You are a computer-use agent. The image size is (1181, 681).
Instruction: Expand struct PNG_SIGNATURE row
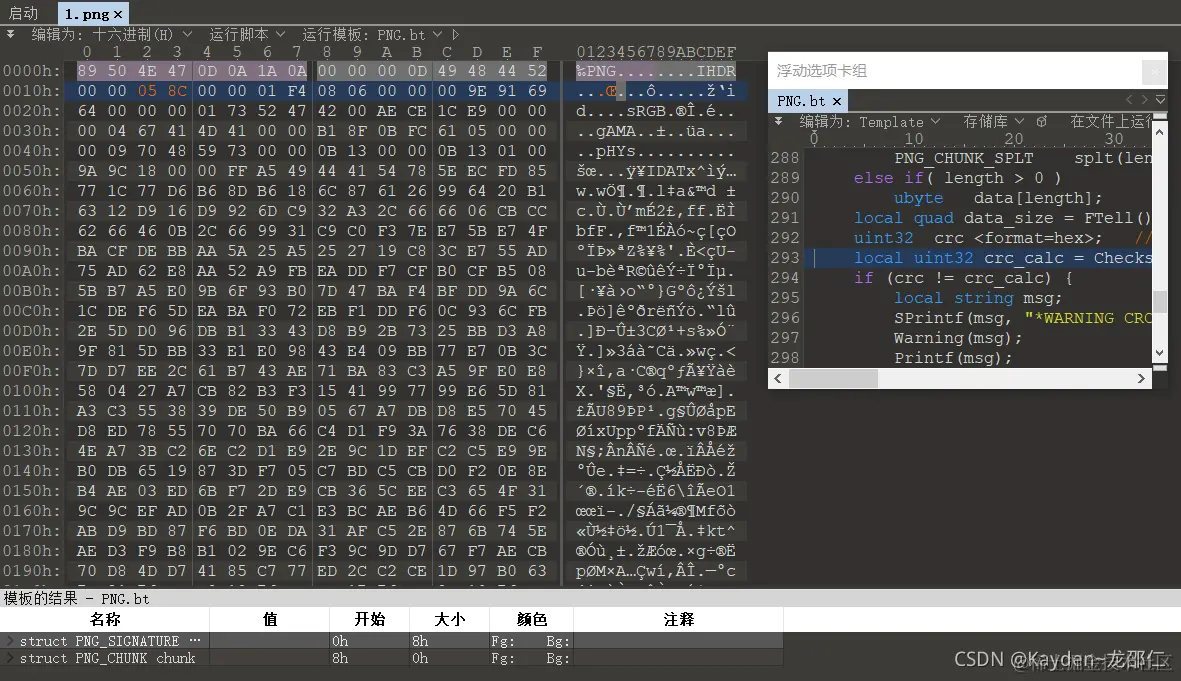[x=10, y=641]
